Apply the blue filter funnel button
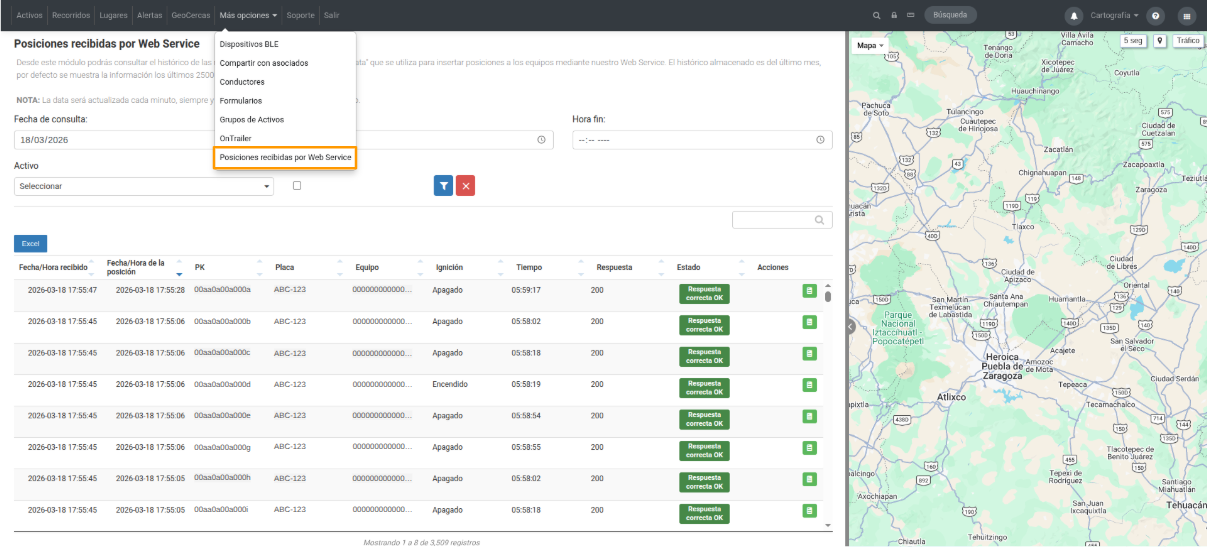Screen dimensions: 1207x550 443,185
